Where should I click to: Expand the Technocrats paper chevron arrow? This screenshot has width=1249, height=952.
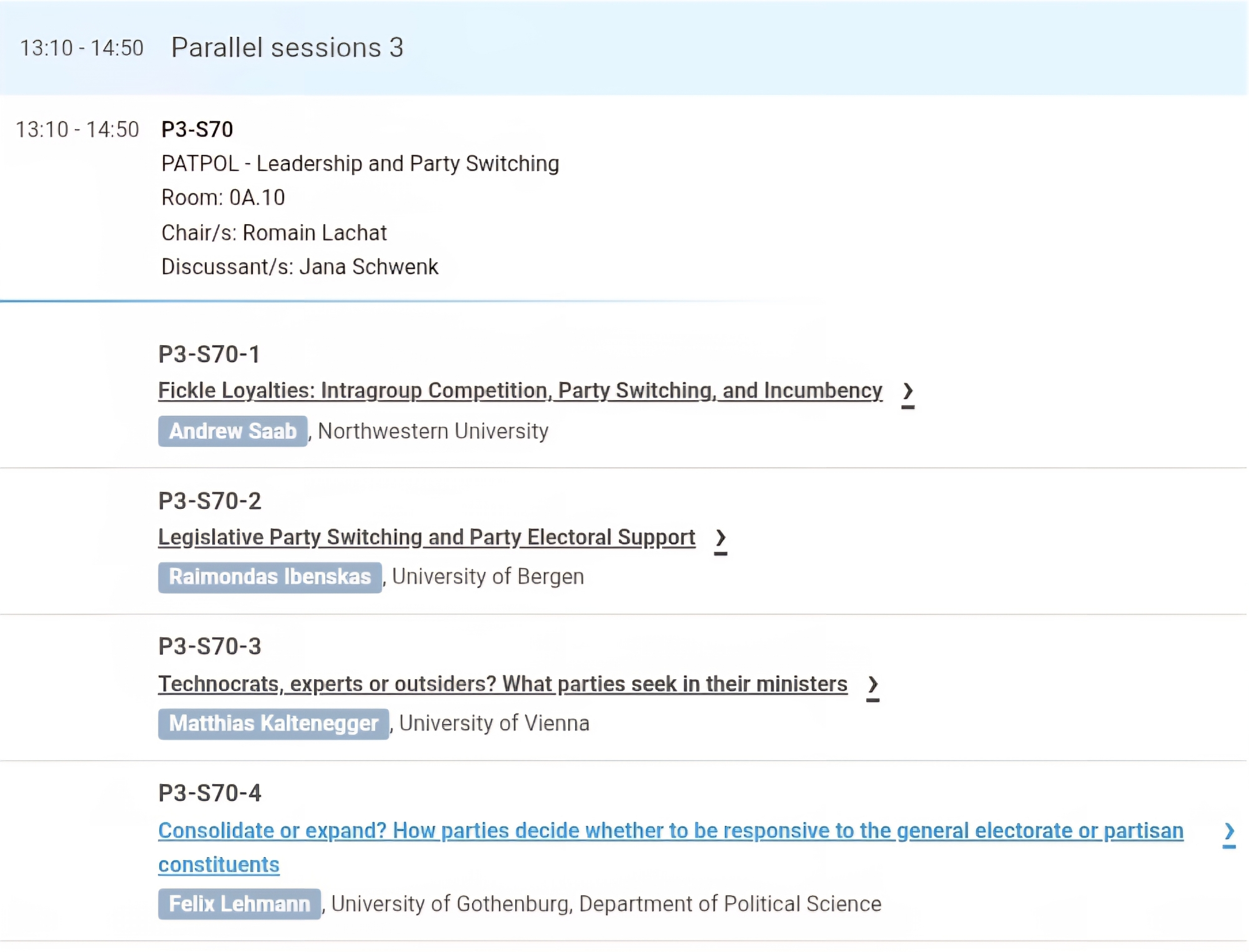coord(873,685)
